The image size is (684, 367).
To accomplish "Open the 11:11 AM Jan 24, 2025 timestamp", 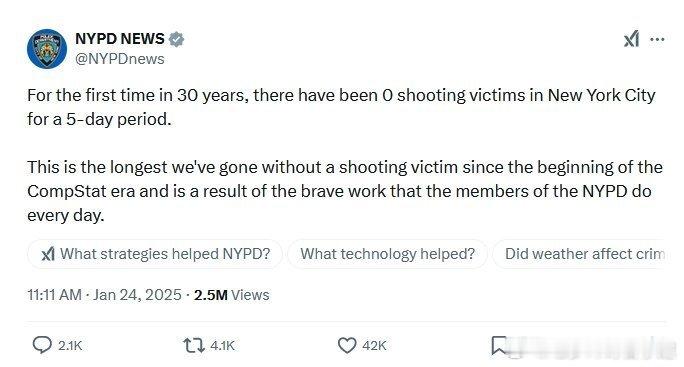I will click(x=104, y=295).
